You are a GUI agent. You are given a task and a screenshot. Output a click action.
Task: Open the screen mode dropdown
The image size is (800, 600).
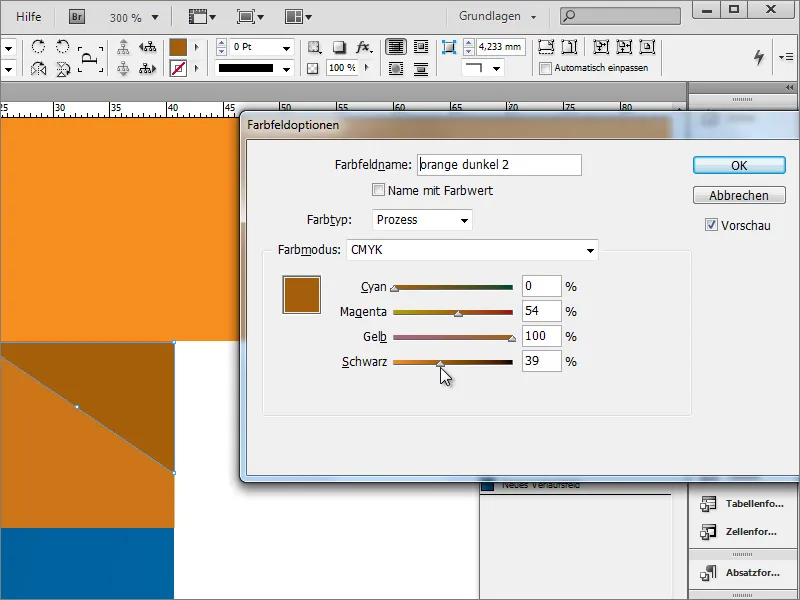pos(250,17)
